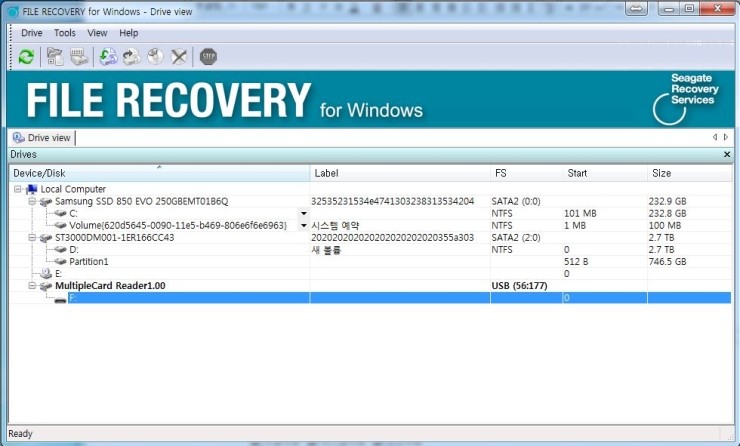Click the SATA2 (2:0) cell
This screenshot has height=446, width=740.
[x=516, y=237]
